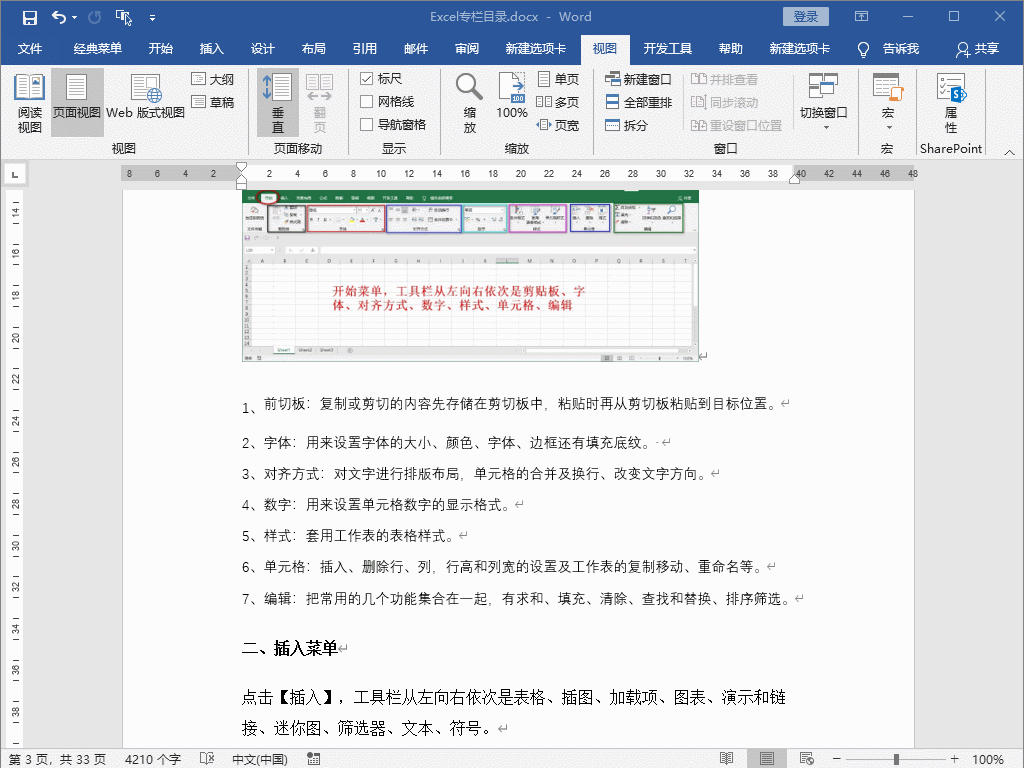1024x768 pixels.
Task: Open the 布局 ribbon tab
Action: [313, 49]
